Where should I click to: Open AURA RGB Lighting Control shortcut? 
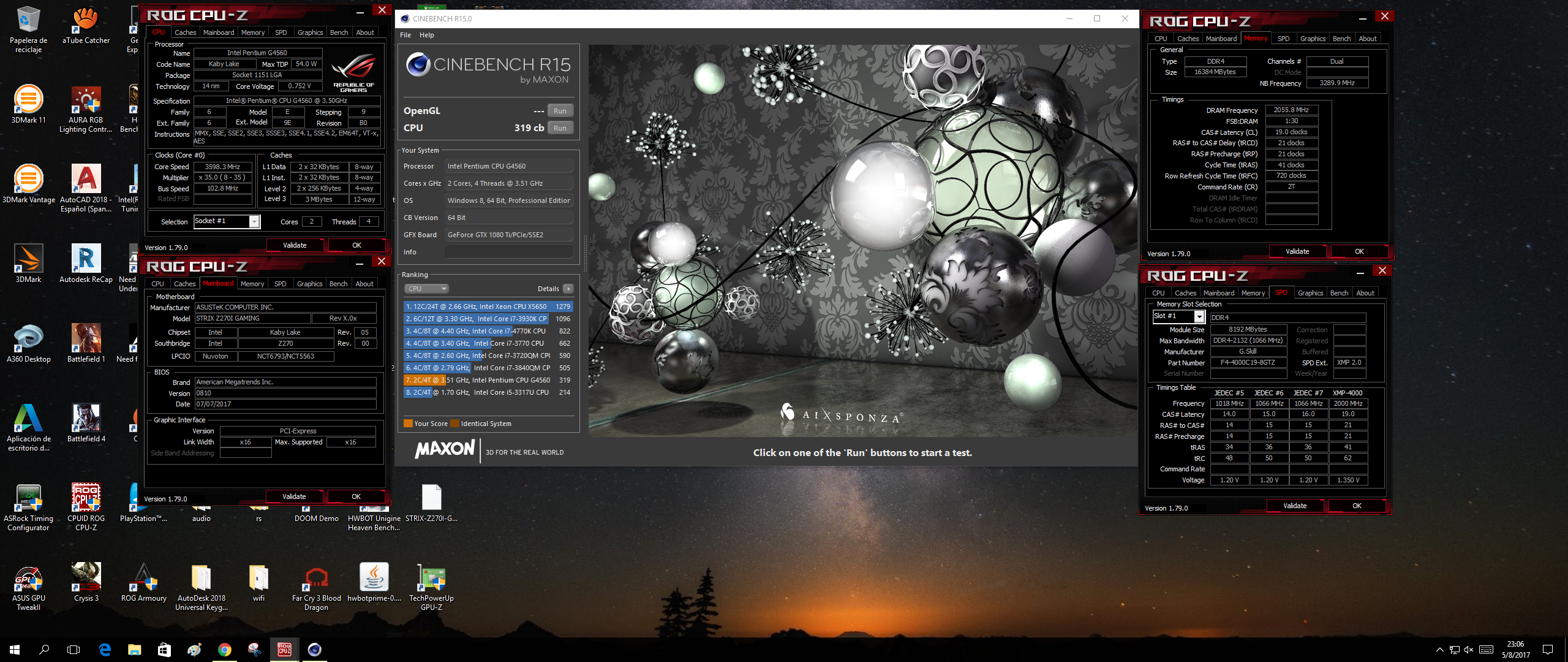click(x=86, y=109)
